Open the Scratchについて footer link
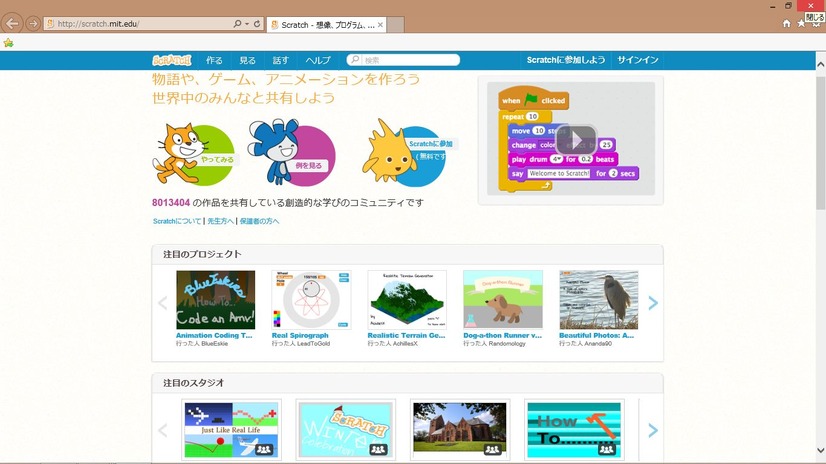Image resolution: width=826 pixels, height=464 pixels. click(x=177, y=221)
